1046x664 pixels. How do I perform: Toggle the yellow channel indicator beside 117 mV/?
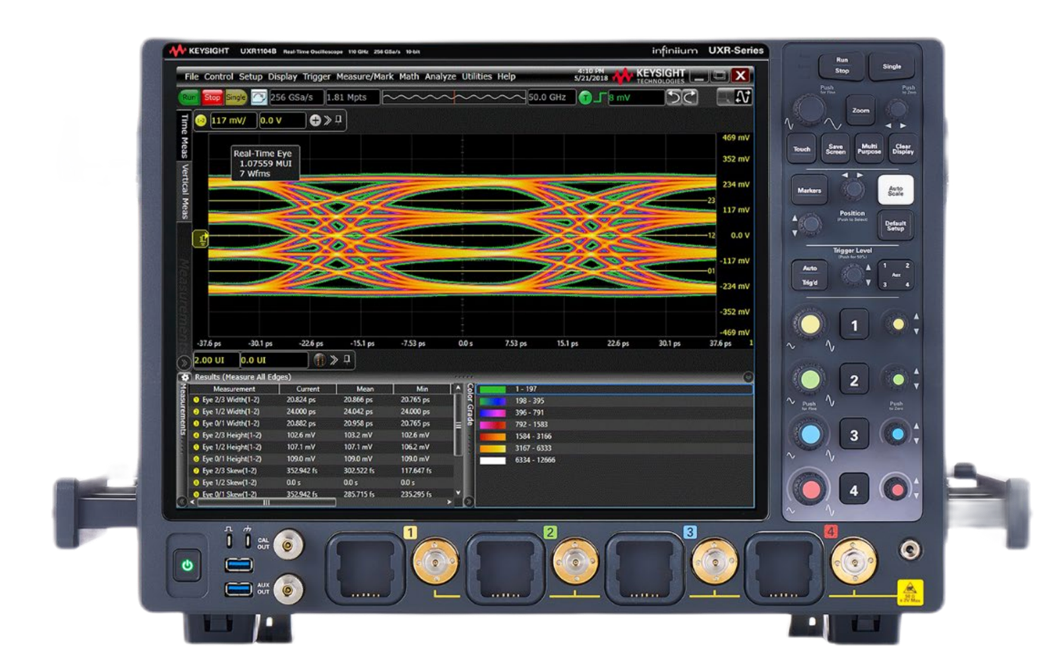pyautogui.click(x=201, y=120)
